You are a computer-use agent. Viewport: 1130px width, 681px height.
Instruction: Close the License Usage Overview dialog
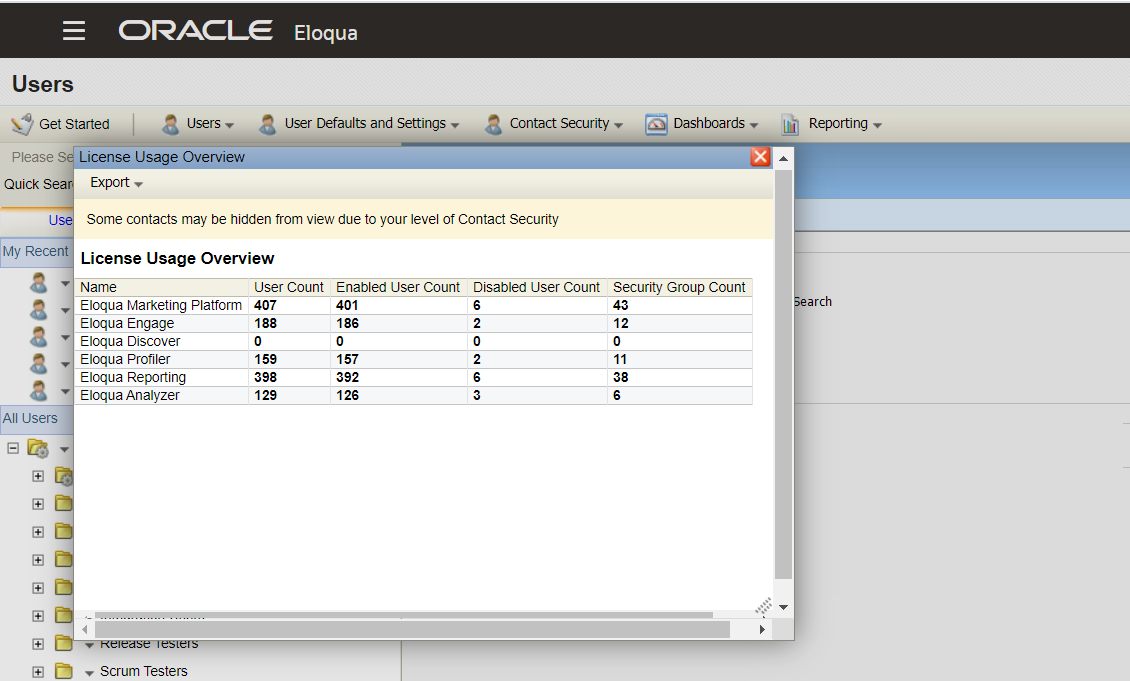[x=760, y=156]
